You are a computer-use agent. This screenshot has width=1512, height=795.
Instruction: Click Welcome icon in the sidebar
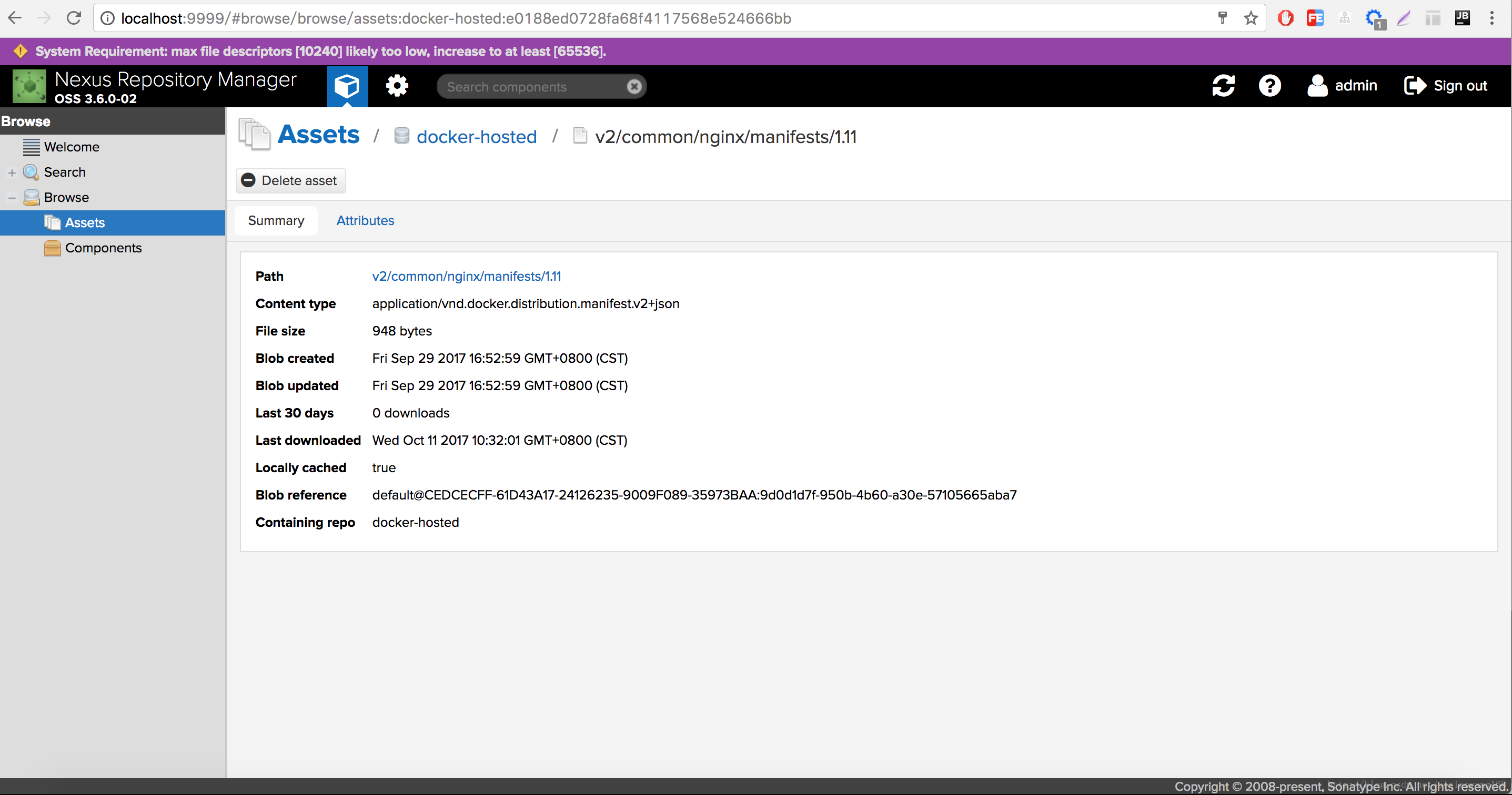tap(31, 147)
